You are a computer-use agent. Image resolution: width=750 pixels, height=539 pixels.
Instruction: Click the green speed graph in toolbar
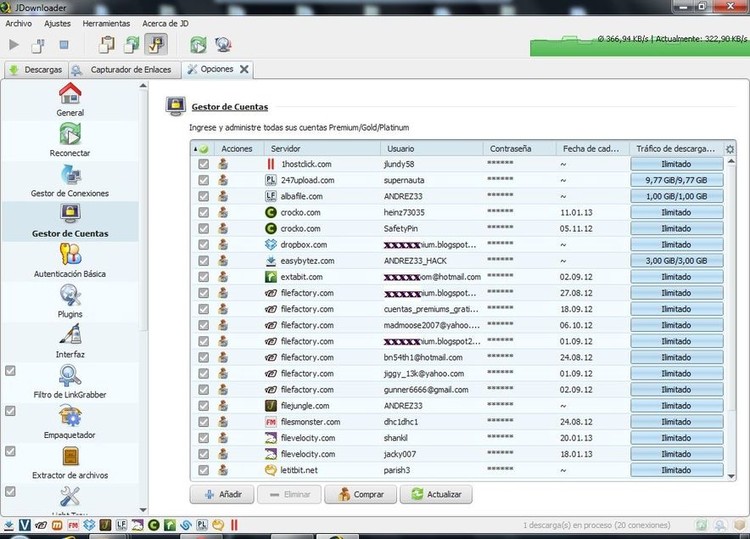(639, 46)
